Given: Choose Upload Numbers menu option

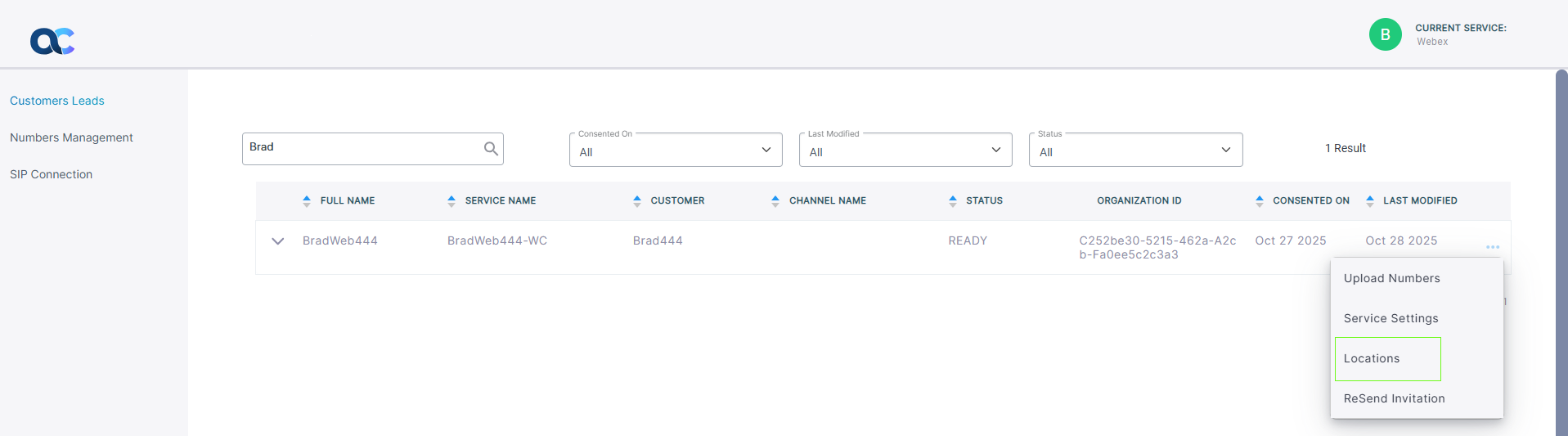Looking at the screenshot, I should 1391,278.
